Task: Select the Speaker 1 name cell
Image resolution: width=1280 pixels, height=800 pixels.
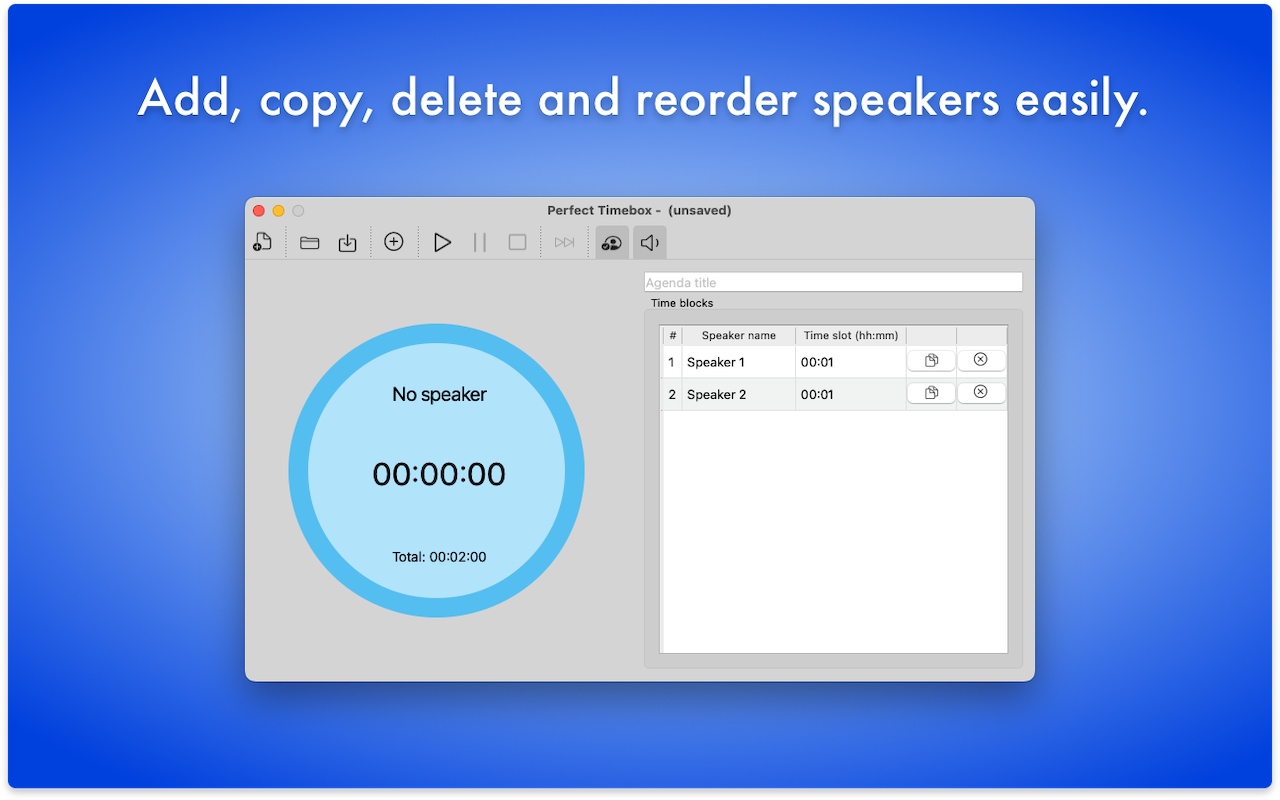Action: (738, 362)
